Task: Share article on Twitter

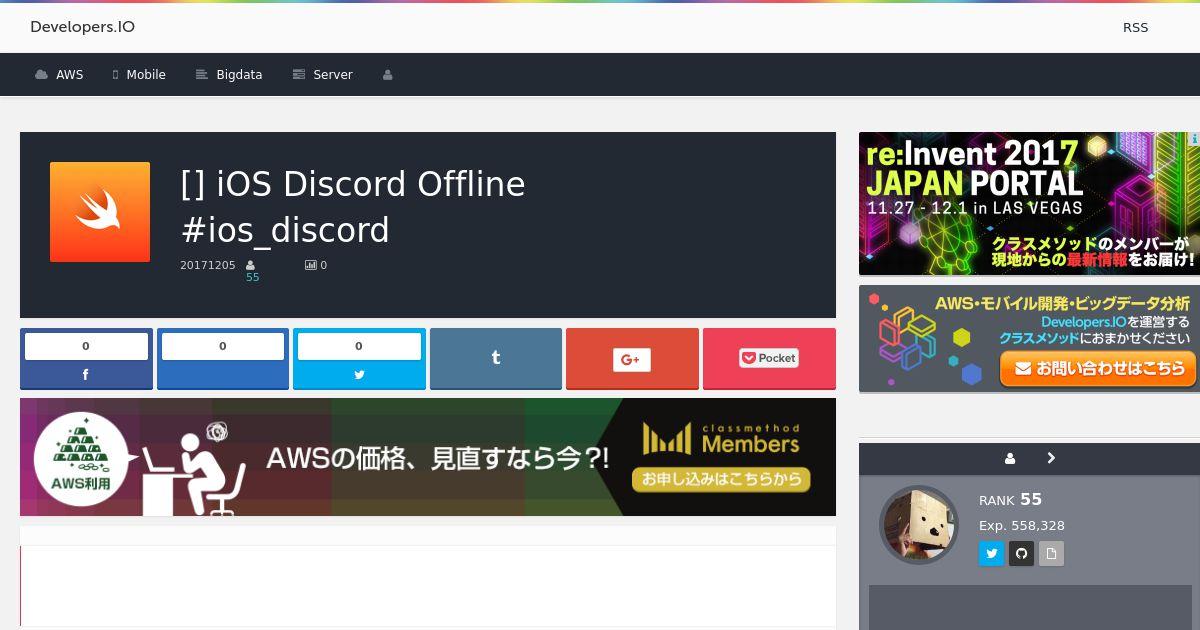Action: [359, 359]
